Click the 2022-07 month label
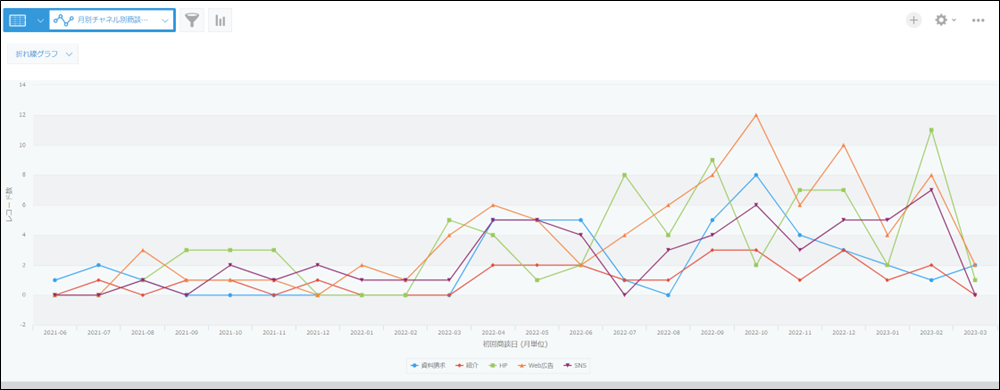 coord(624,333)
